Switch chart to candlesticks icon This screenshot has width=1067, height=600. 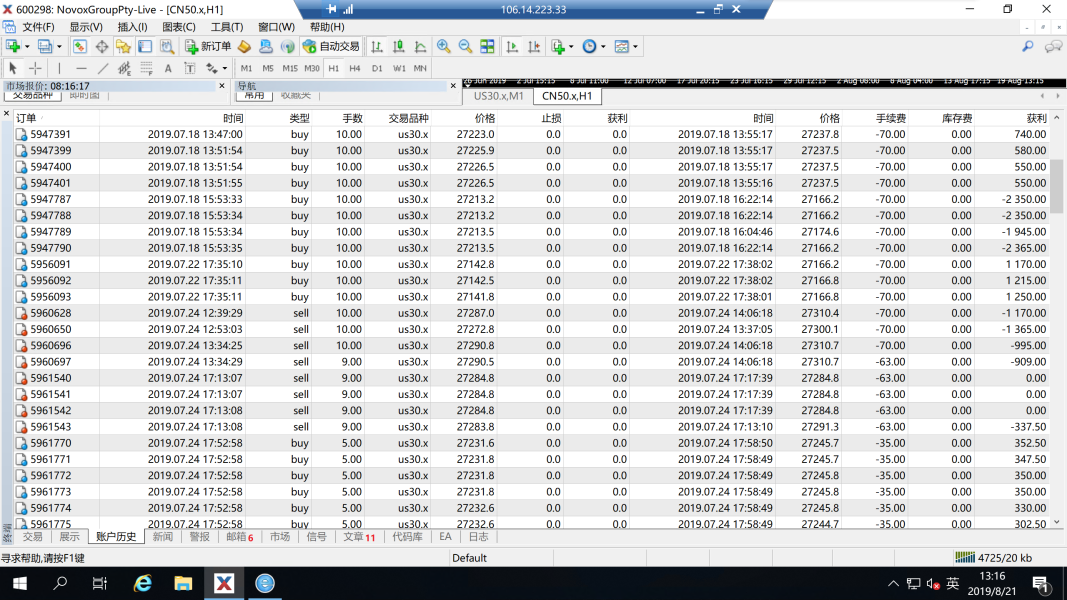[x=398, y=46]
